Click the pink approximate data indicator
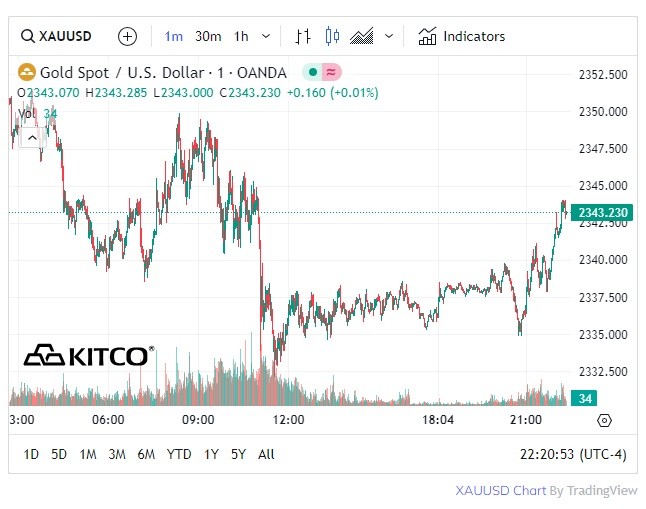 coord(331,73)
